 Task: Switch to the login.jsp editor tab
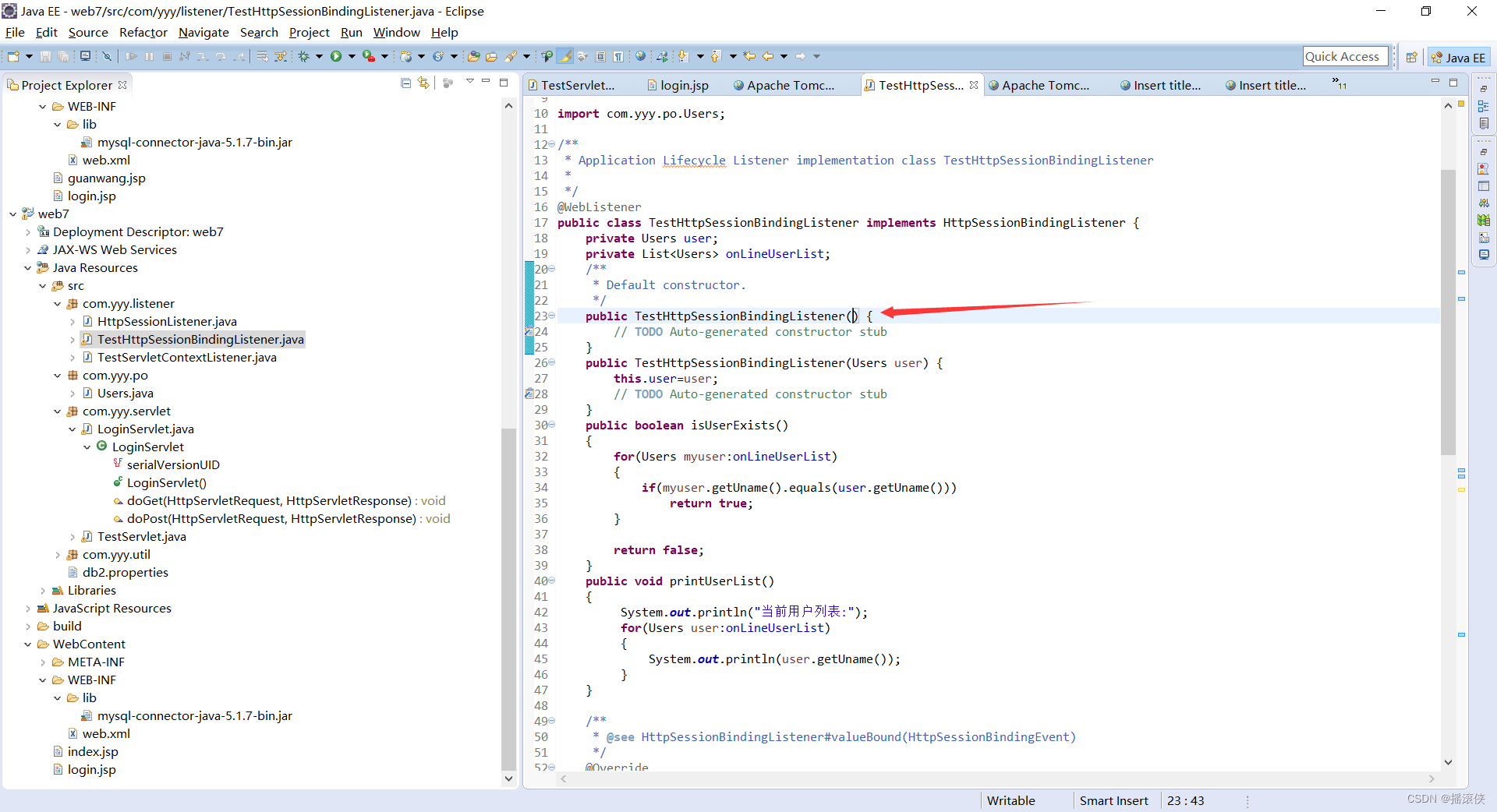[x=678, y=86]
